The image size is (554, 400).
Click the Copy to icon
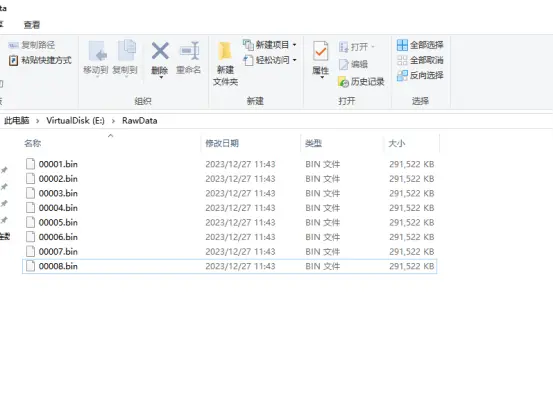click(126, 51)
